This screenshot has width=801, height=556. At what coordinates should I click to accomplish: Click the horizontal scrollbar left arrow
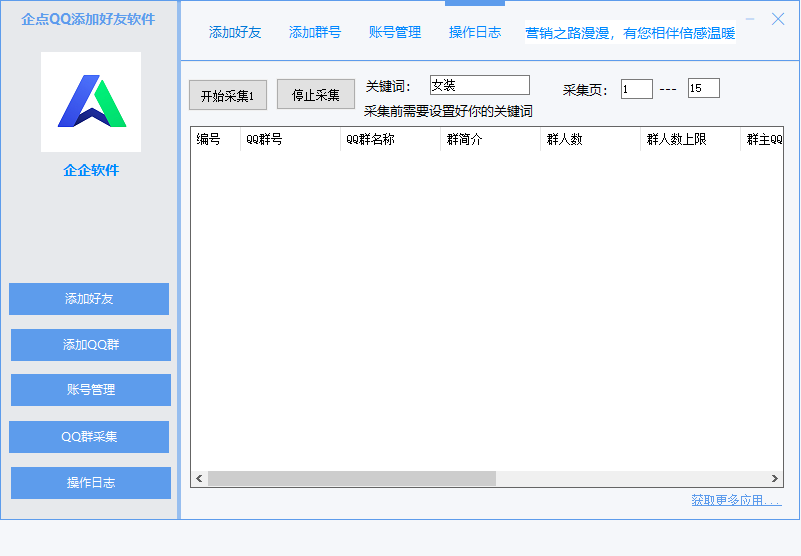[x=199, y=478]
